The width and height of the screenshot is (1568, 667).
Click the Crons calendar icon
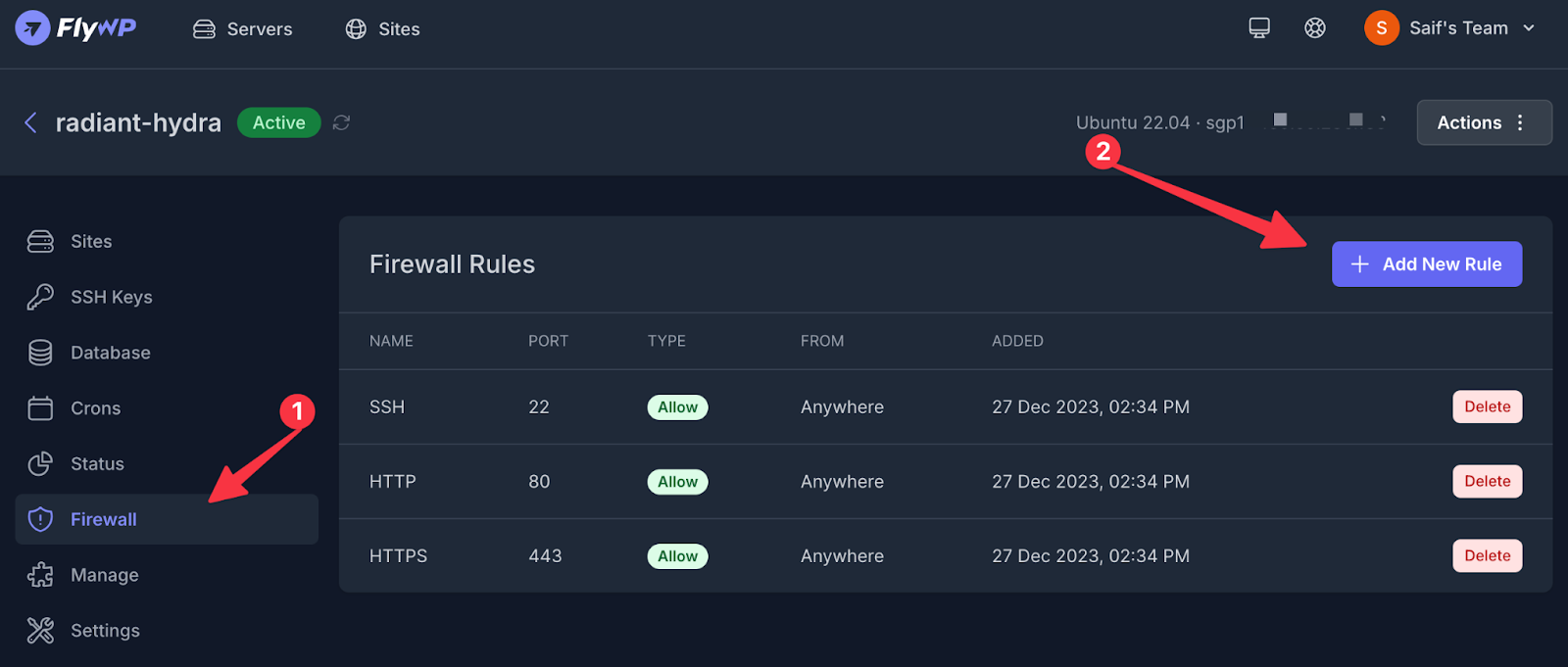pyautogui.click(x=40, y=408)
